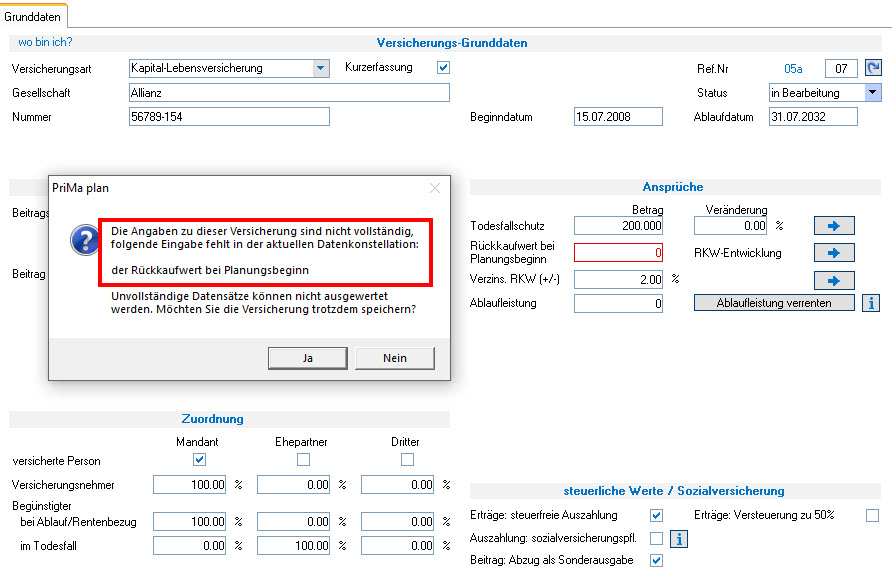Image resolution: width=892 pixels, height=574 pixels.
Task: Open RKW-Entwicklung with its arrow button
Action: pyautogui.click(x=833, y=253)
